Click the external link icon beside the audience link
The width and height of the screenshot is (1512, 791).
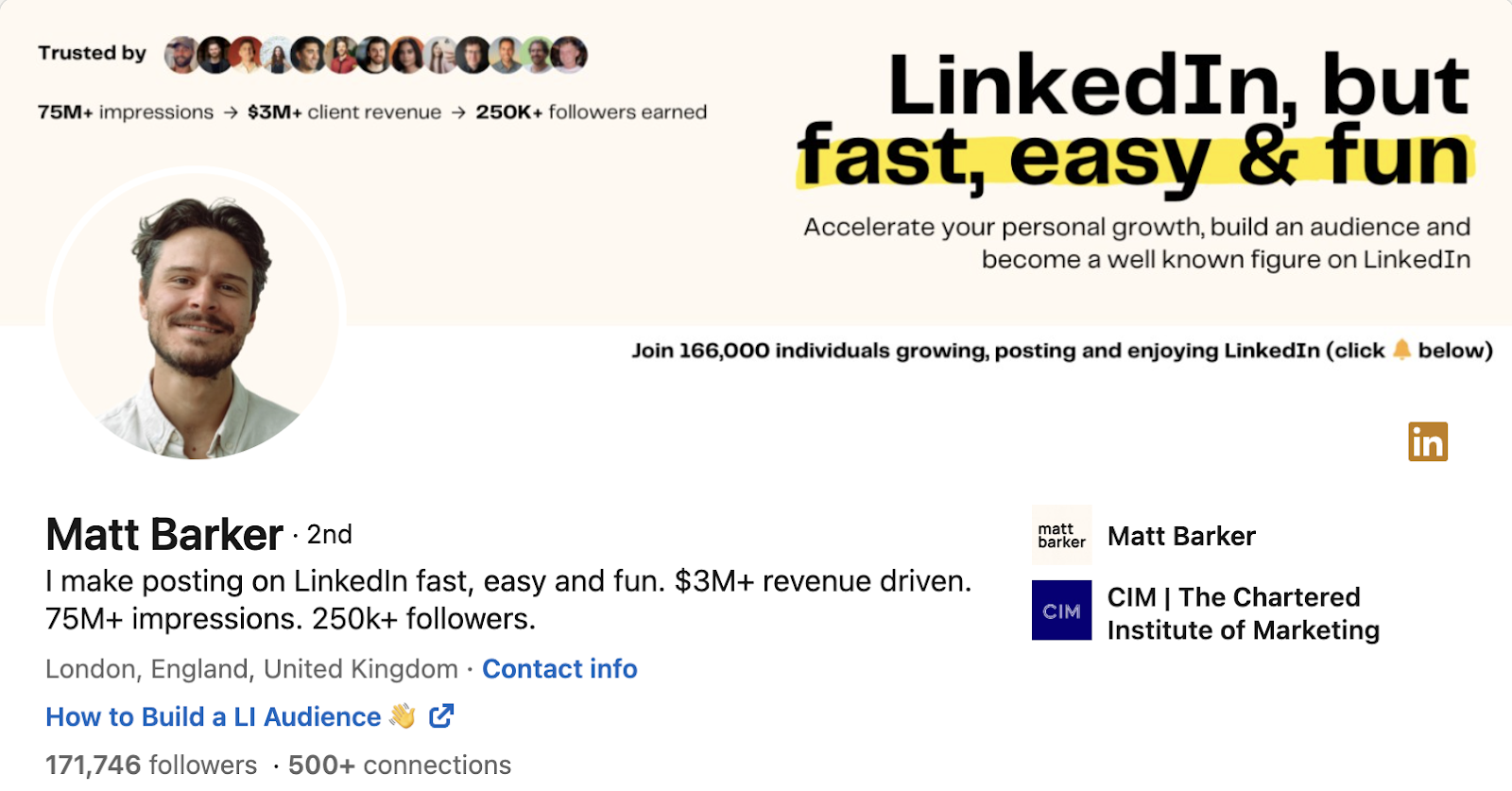441,716
